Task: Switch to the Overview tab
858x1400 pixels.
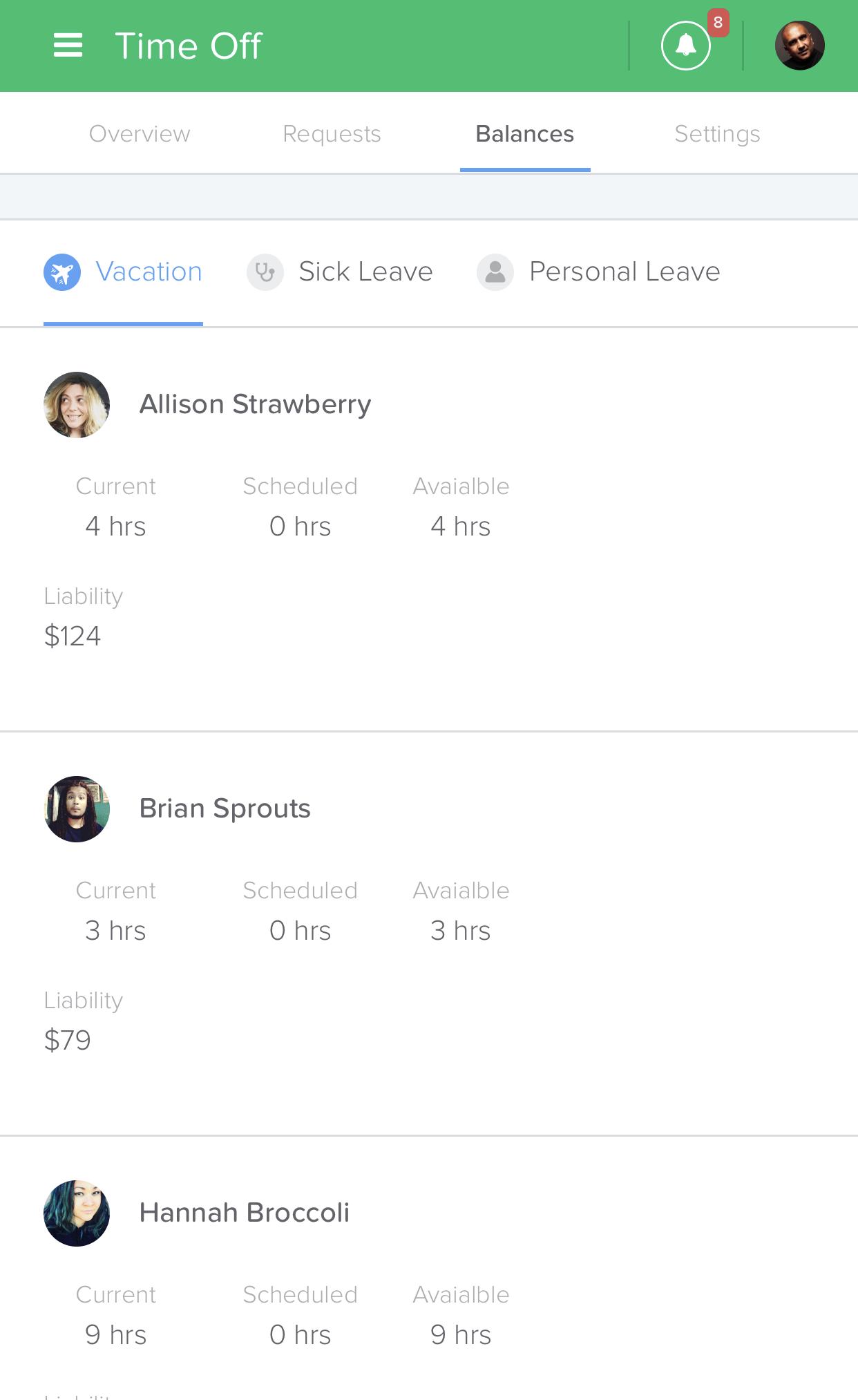Action: [x=140, y=133]
